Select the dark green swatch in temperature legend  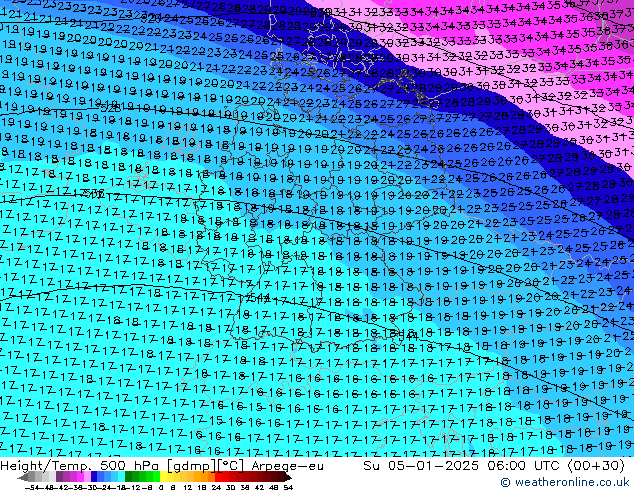tap(129, 477)
